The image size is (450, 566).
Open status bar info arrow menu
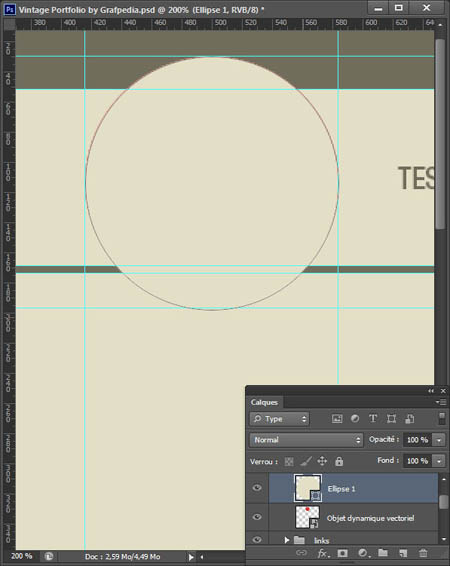pyautogui.click(x=191, y=557)
